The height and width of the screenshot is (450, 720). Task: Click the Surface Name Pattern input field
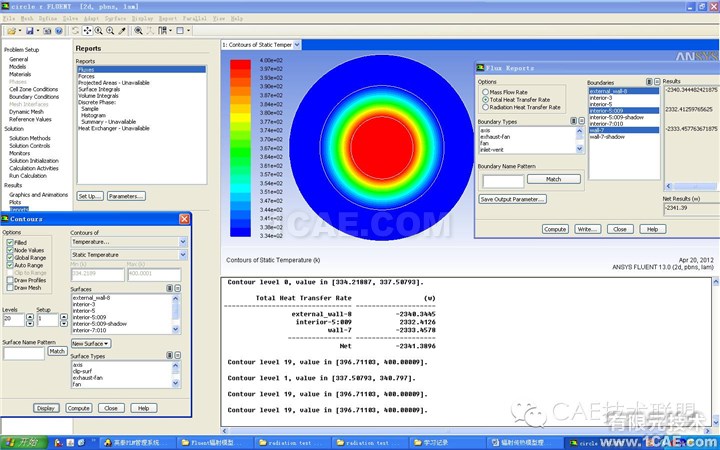23,352
